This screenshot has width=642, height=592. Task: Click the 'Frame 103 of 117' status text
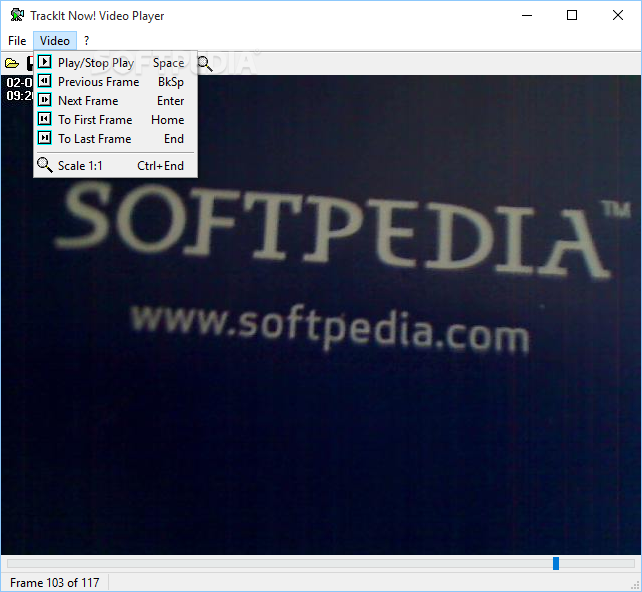54,582
